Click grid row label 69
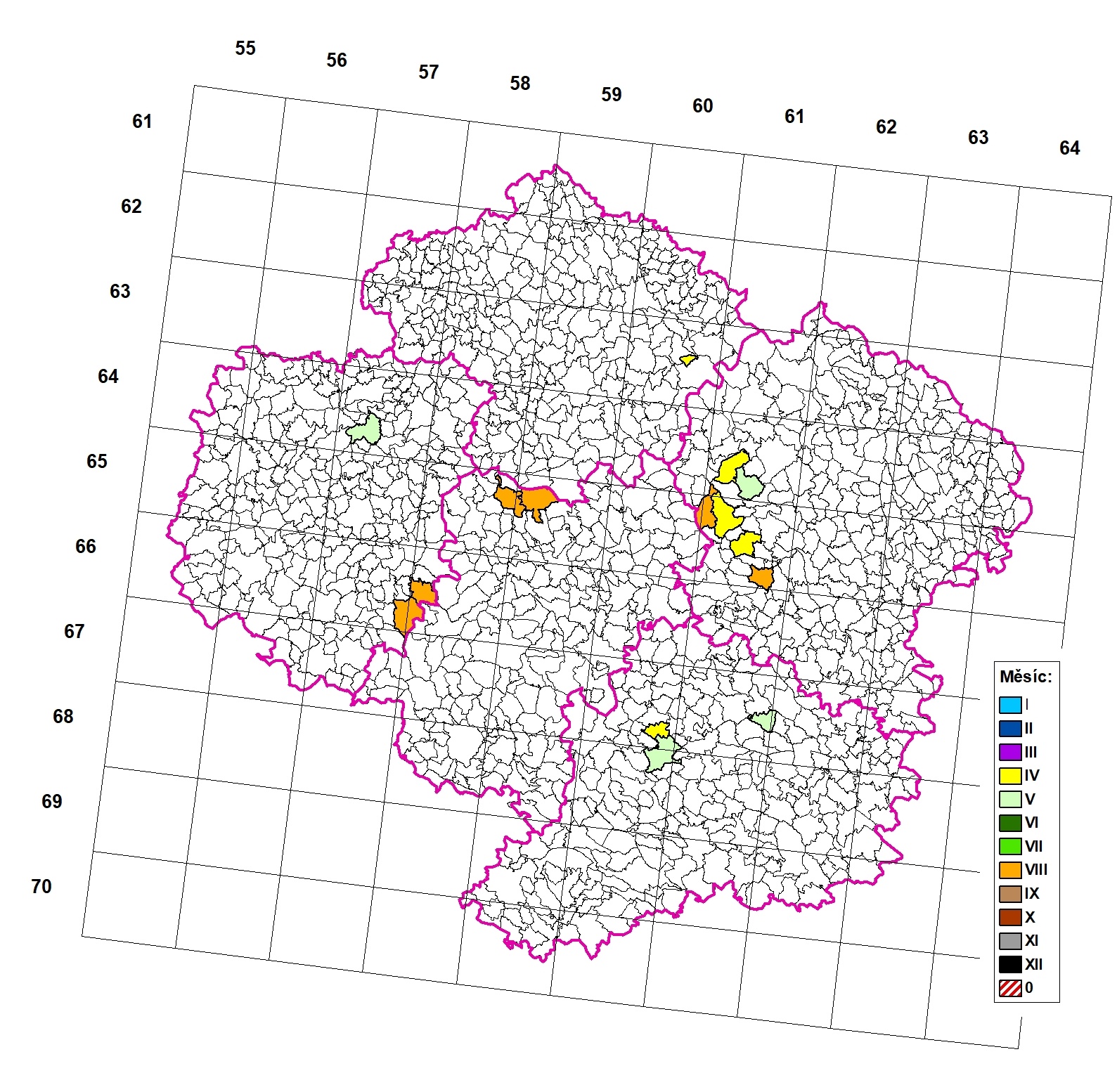The height and width of the screenshot is (1092, 1117). pos(52,802)
